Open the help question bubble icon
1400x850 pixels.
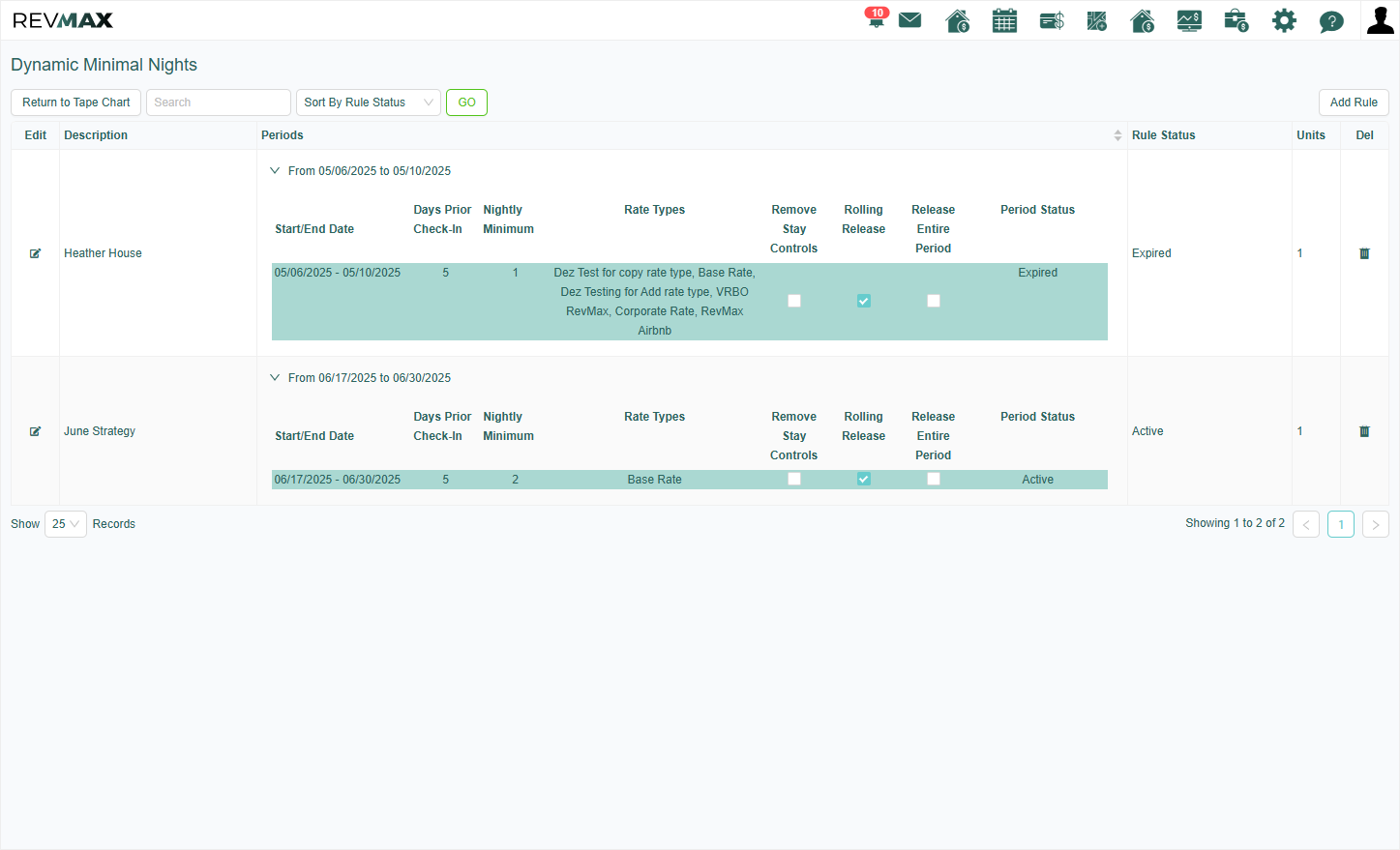point(1331,21)
